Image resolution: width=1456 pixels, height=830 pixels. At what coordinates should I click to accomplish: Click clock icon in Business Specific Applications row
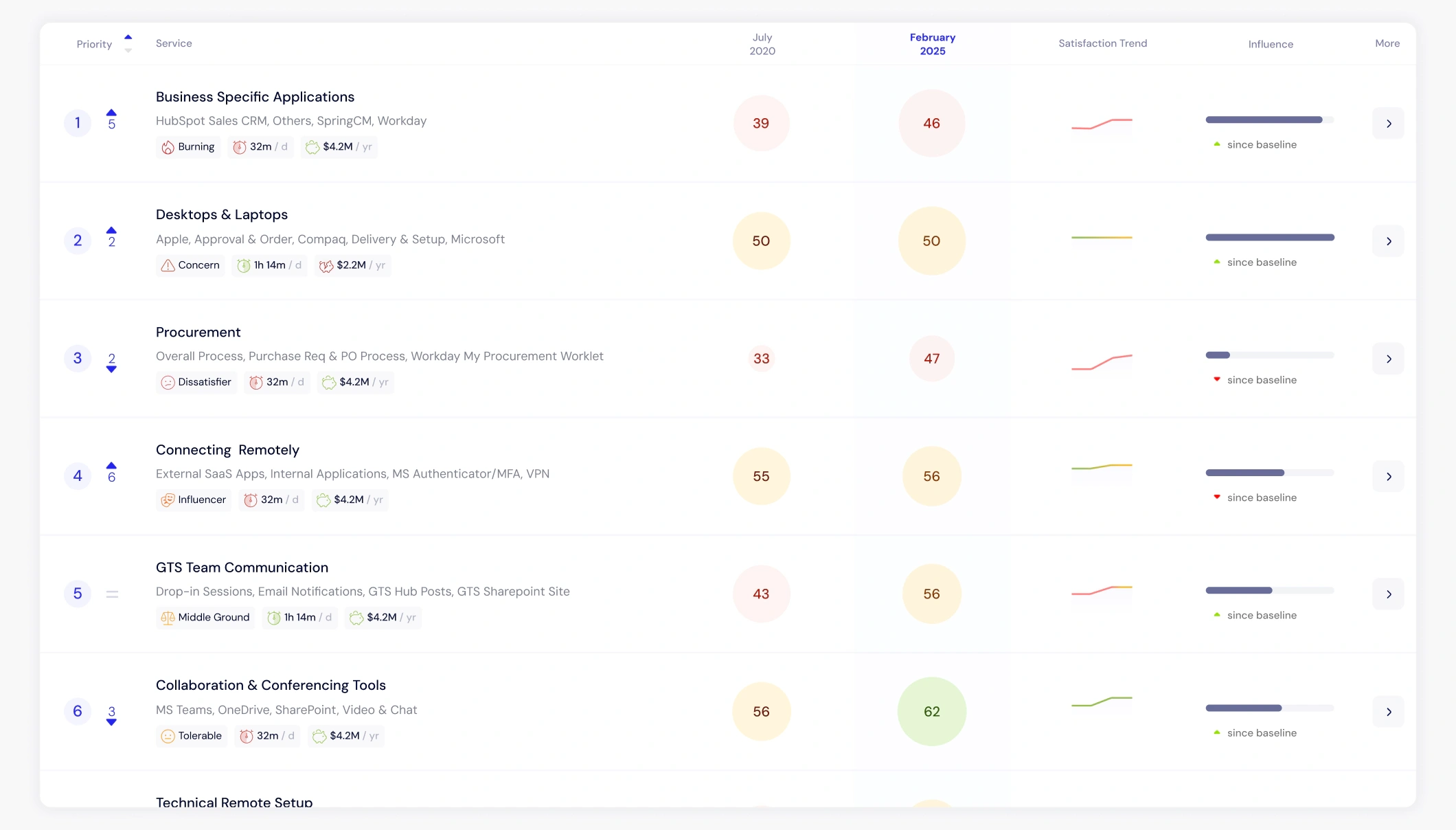pyautogui.click(x=239, y=147)
